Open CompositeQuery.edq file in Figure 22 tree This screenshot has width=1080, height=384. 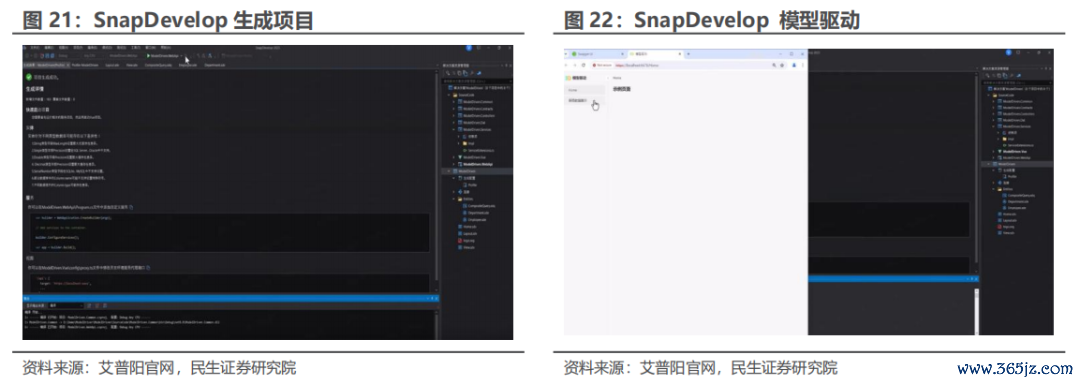click(1019, 195)
